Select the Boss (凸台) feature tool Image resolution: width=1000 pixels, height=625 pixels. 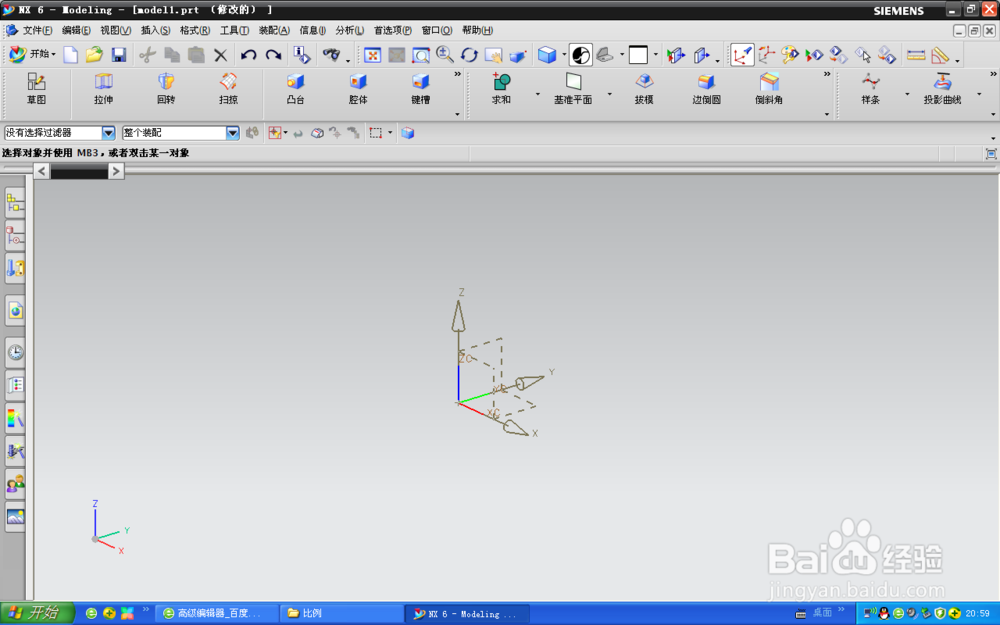click(x=295, y=89)
